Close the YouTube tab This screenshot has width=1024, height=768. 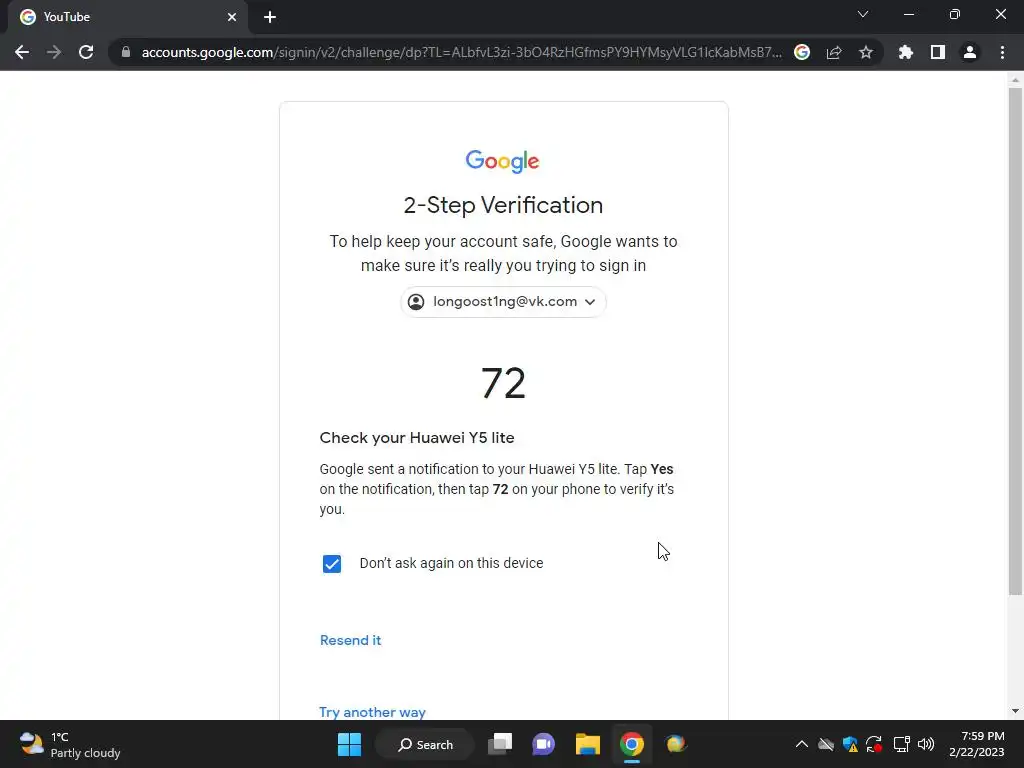click(232, 17)
